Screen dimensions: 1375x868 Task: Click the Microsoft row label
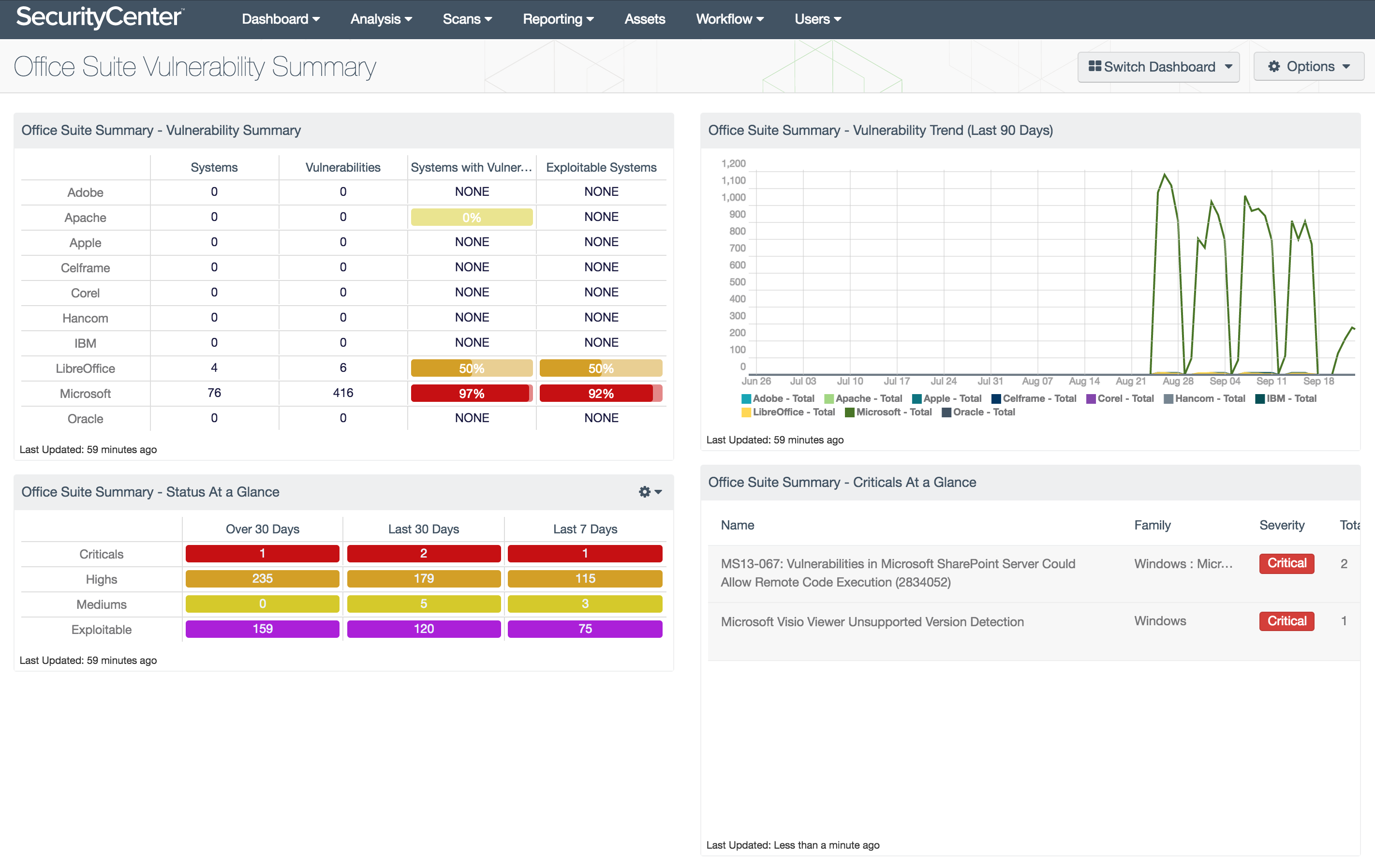point(85,394)
